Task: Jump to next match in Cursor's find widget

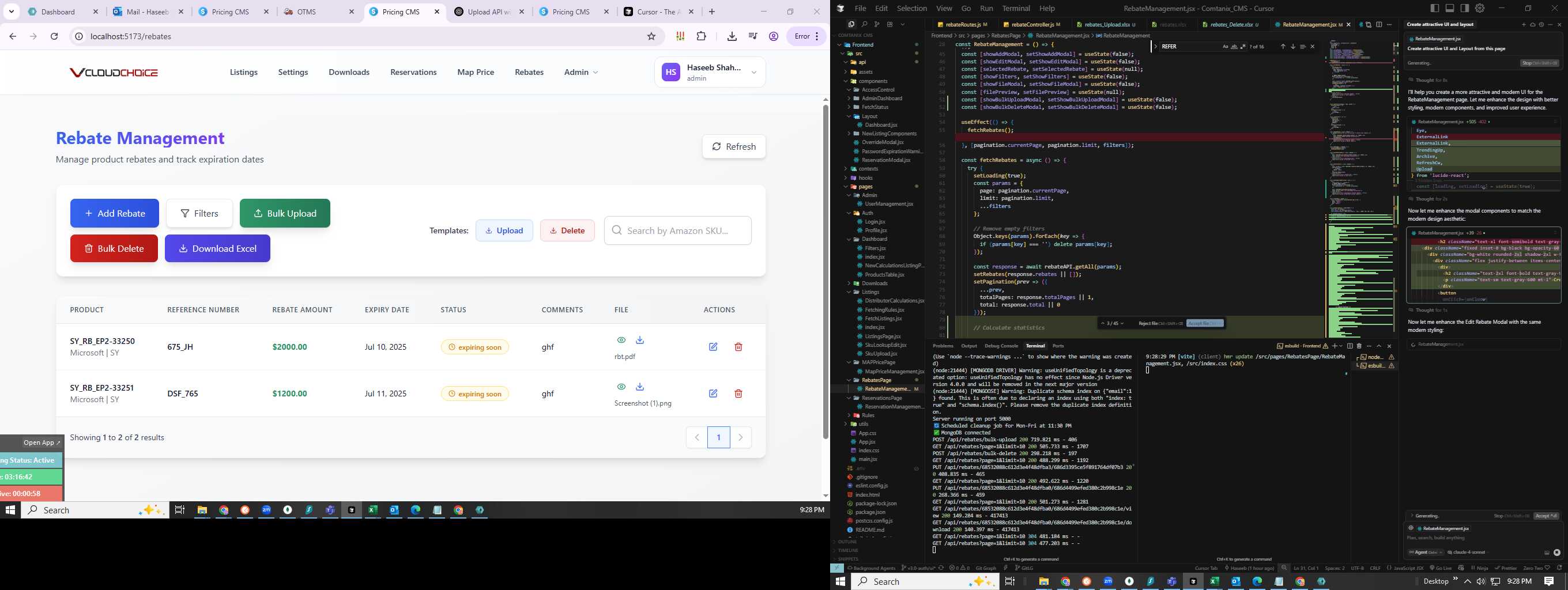Action: click(1294, 46)
